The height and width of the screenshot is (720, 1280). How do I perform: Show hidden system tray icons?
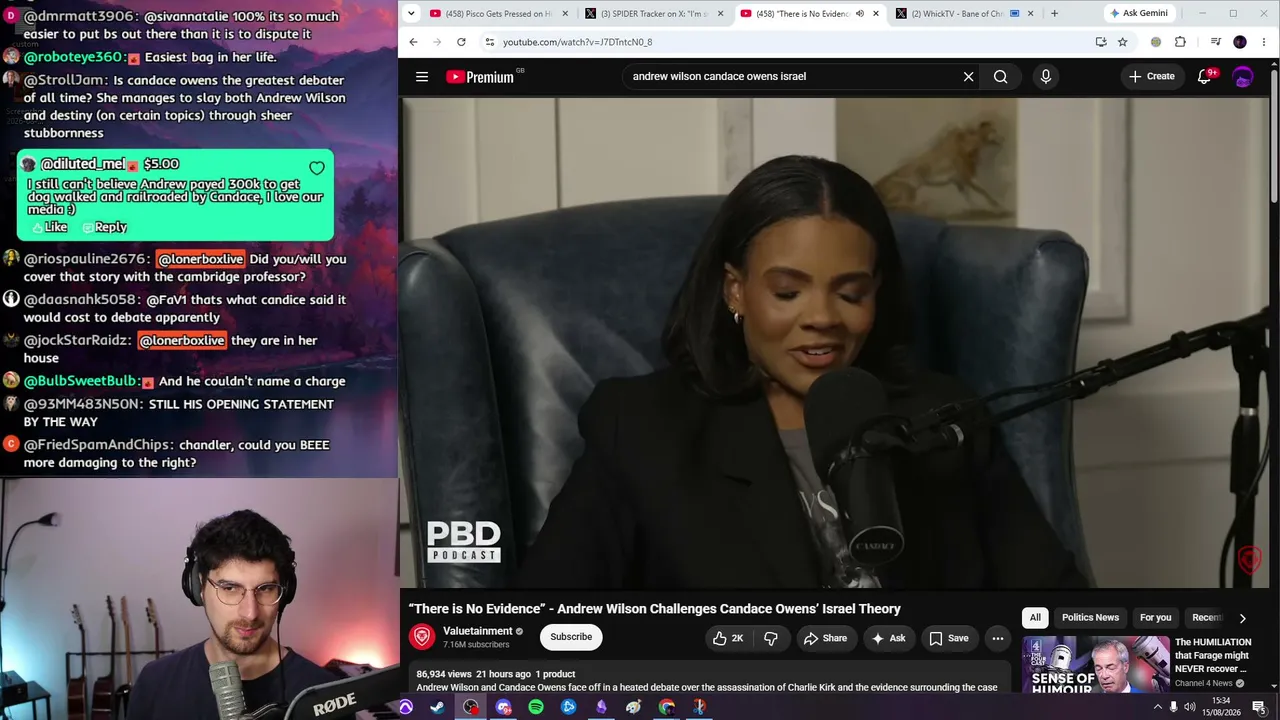click(1158, 707)
